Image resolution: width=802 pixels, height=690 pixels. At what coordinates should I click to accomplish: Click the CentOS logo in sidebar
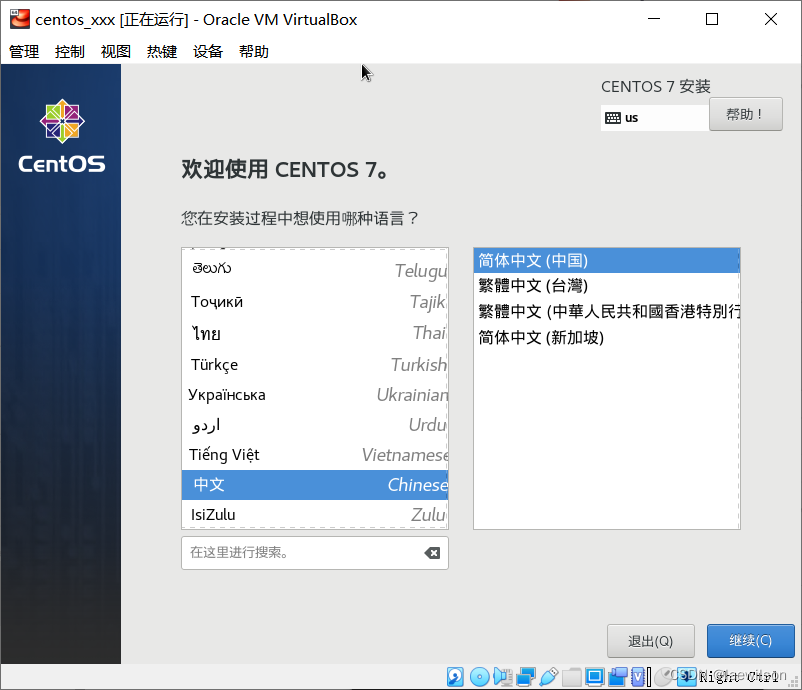(62, 136)
